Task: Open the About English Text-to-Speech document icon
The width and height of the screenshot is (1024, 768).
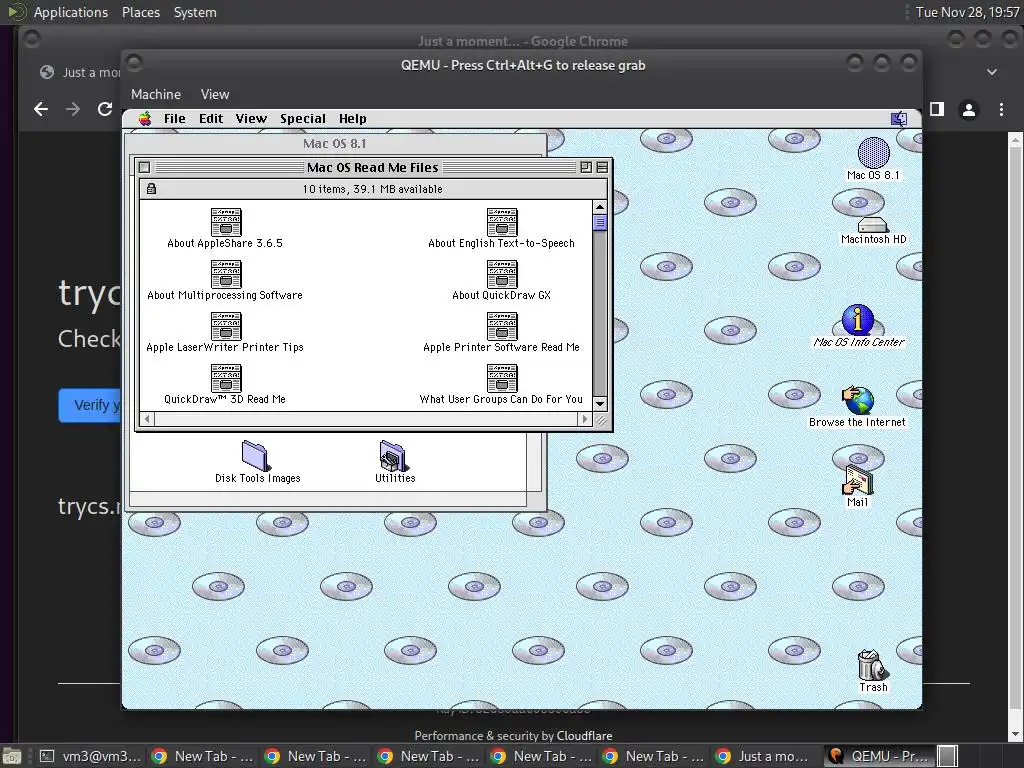Action: 502,222
